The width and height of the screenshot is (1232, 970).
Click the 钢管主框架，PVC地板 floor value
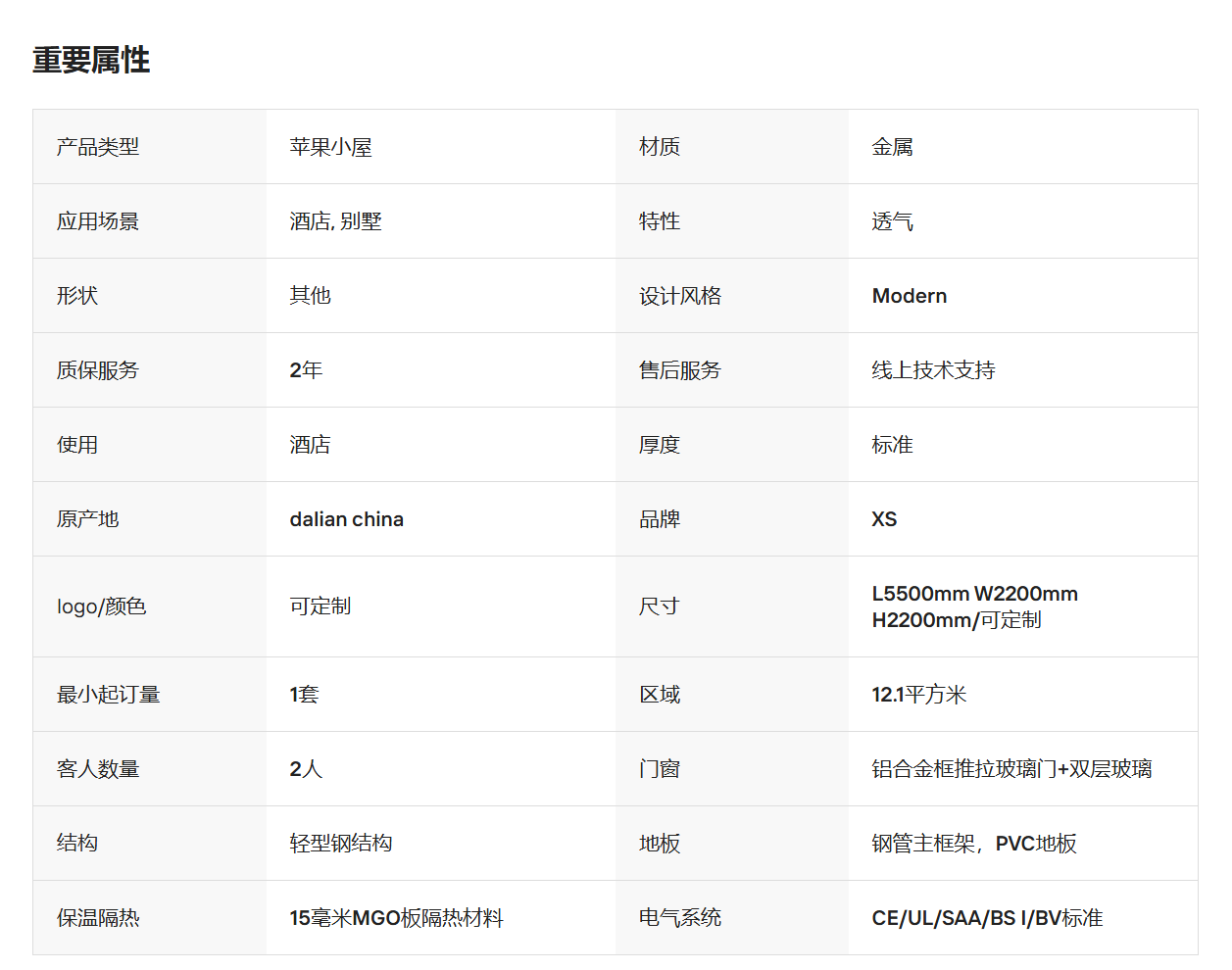pyautogui.click(x=974, y=844)
